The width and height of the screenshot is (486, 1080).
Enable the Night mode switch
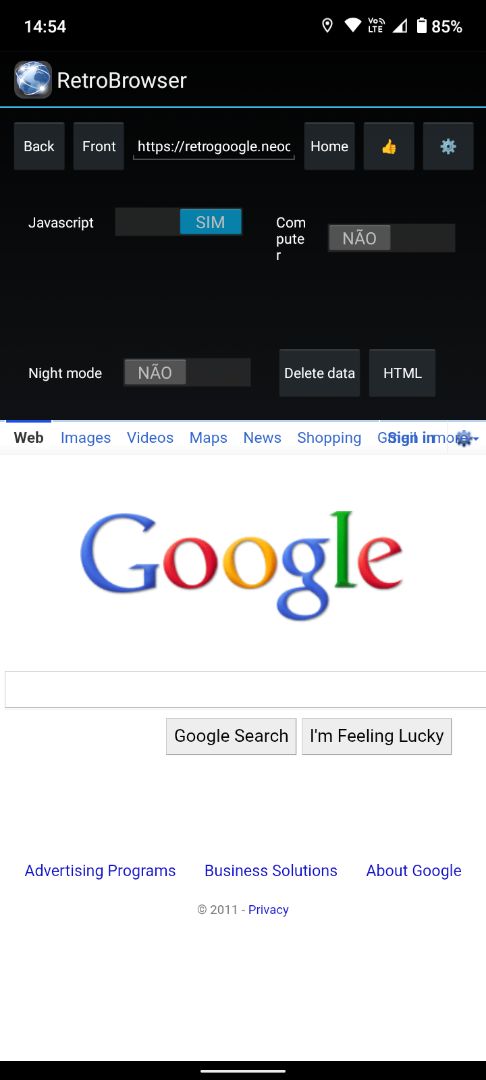click(x=187, y=373)
